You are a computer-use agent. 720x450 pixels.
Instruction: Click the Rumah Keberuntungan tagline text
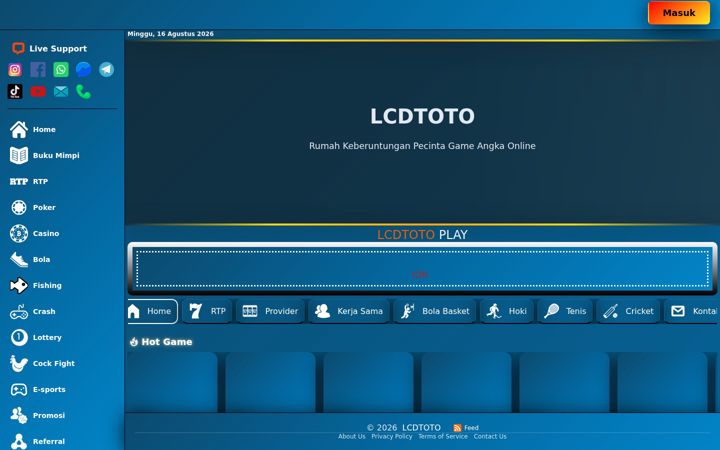click(x=422, y=146)
